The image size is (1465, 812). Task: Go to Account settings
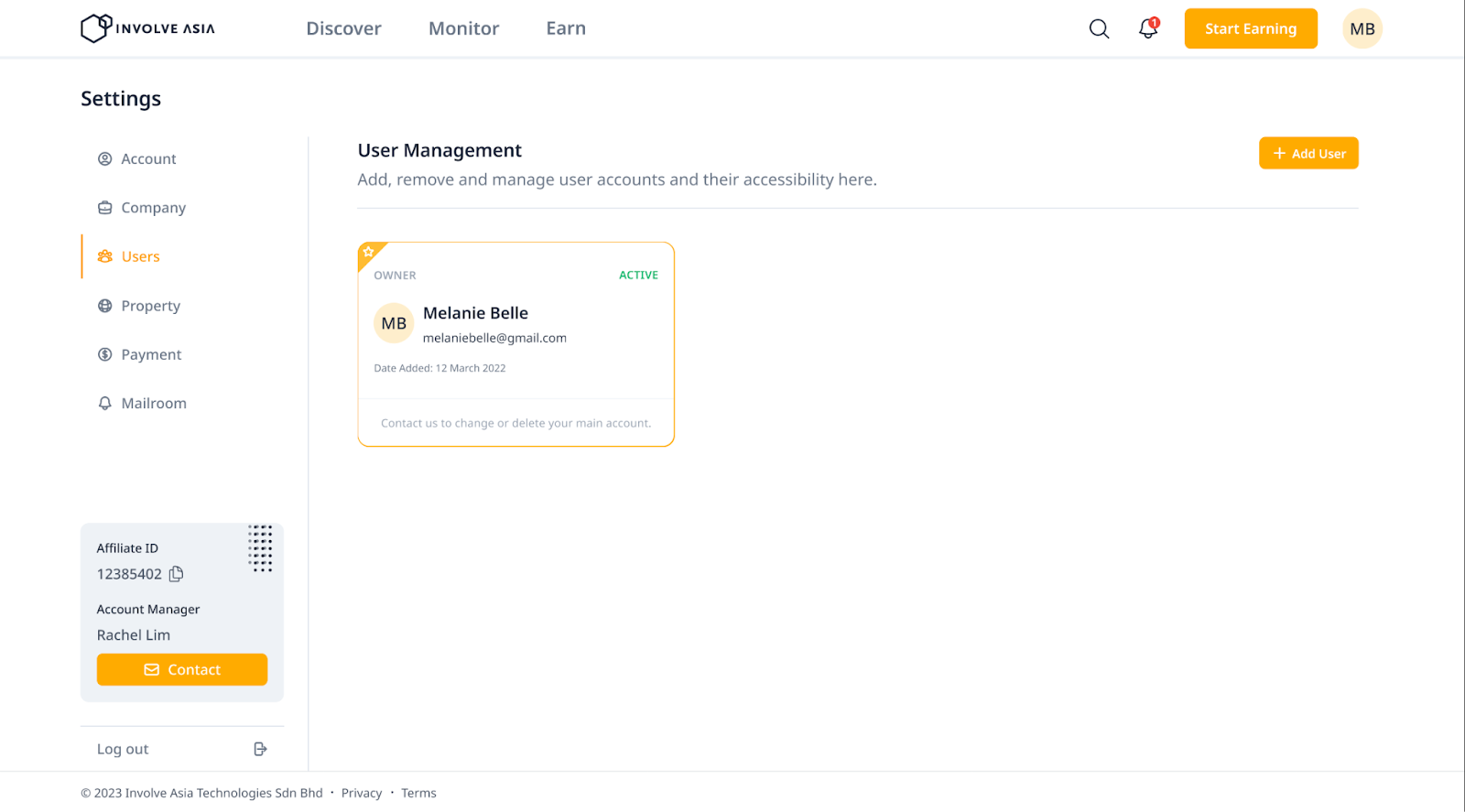pos(148,159)
